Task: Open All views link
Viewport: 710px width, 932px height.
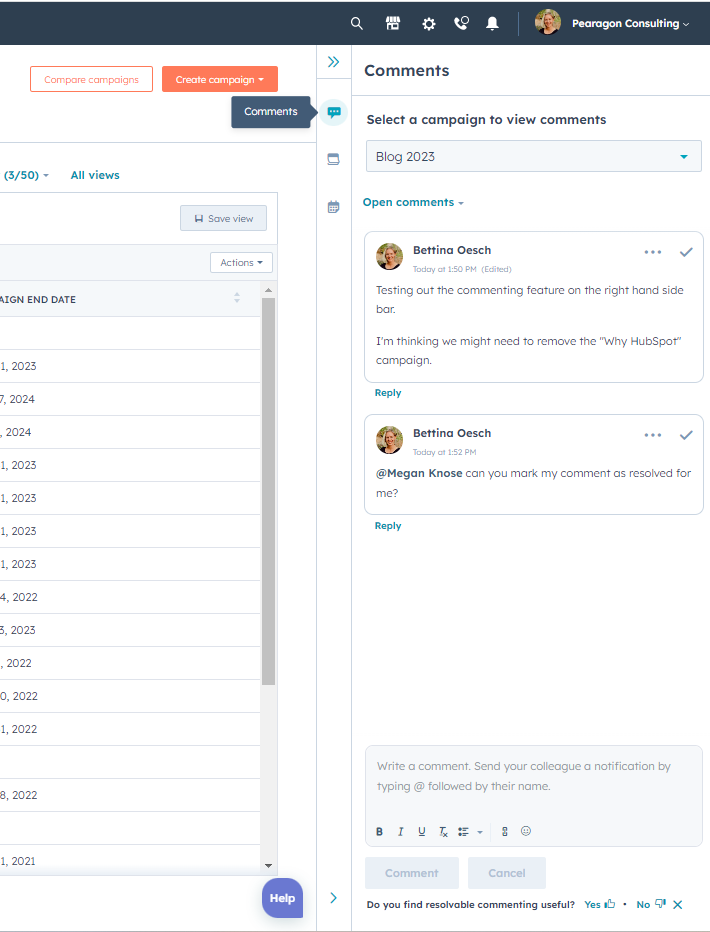Action: 95,175
